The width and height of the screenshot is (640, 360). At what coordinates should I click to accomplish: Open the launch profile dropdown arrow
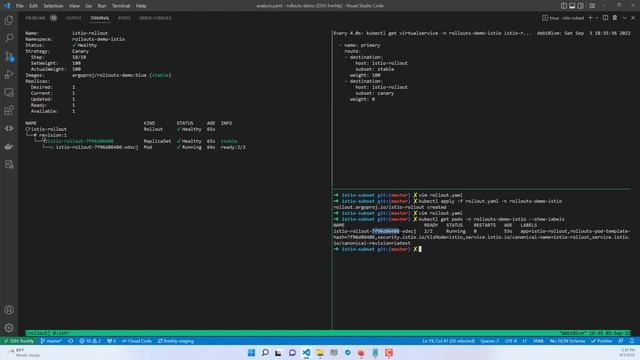pos(596,18)
